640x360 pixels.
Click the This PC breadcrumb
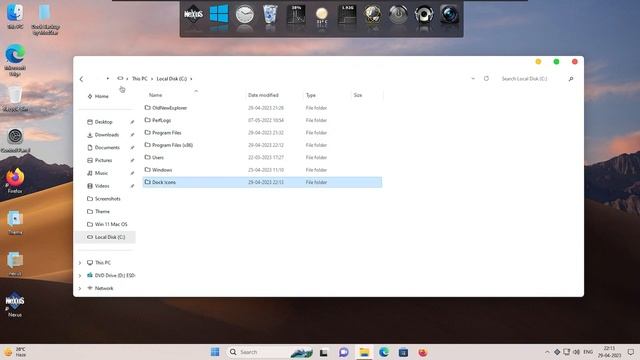click(140, 79)
